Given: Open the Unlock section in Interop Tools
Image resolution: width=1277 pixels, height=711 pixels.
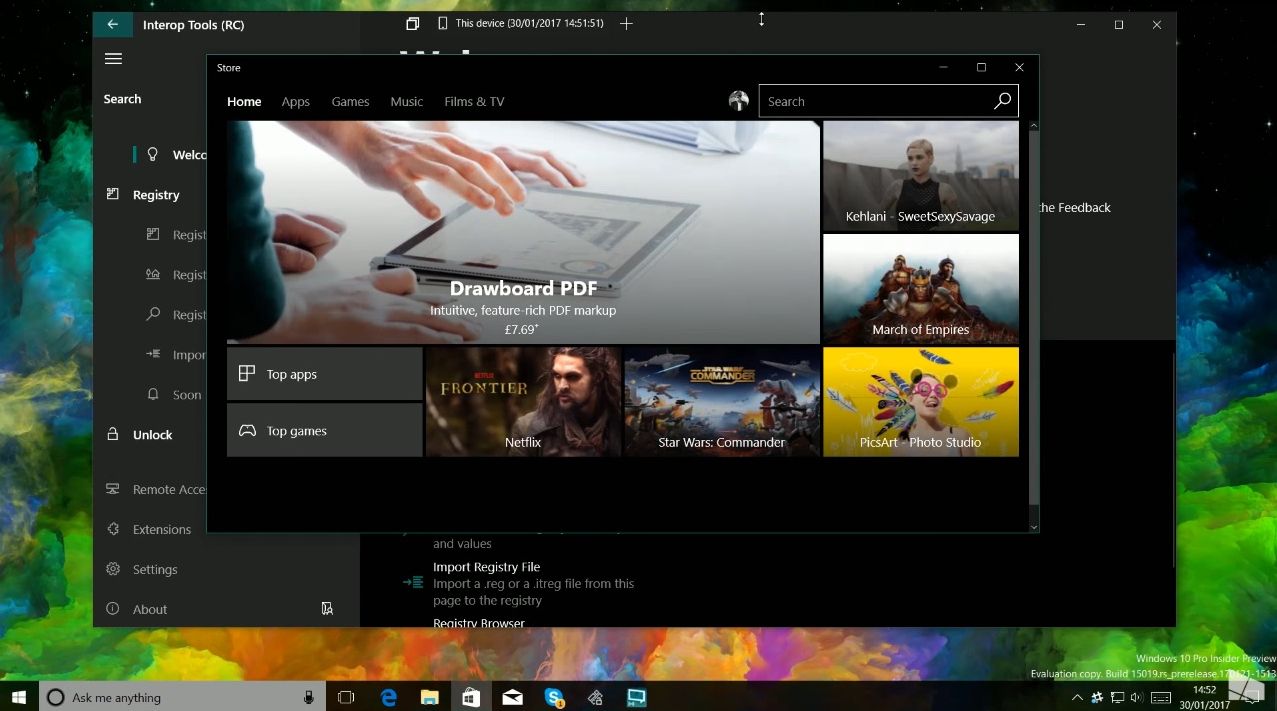Looking at the screenshot, I should (x=141, y=435).
